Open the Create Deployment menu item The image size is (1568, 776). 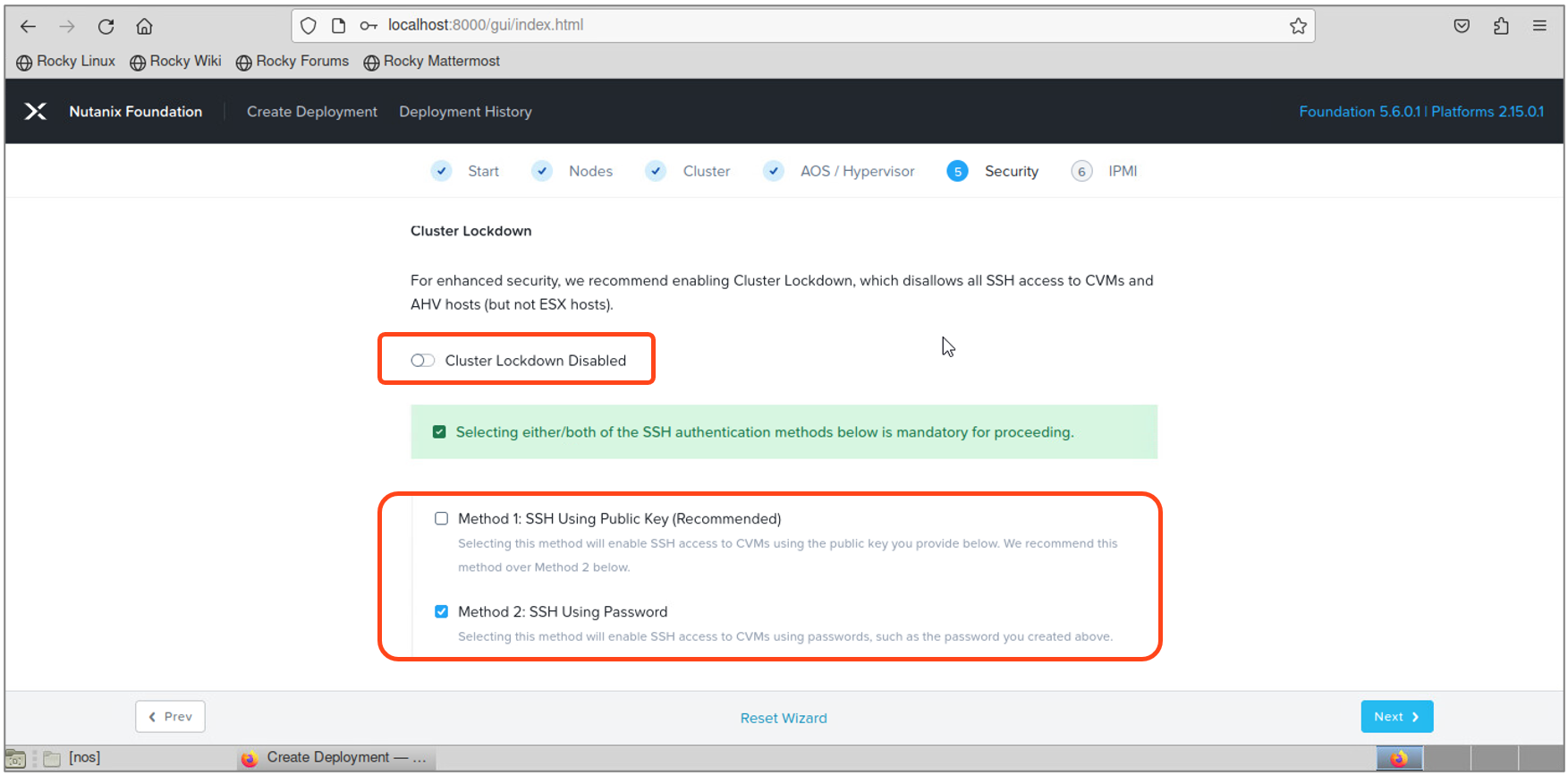[x=312, y=112]
